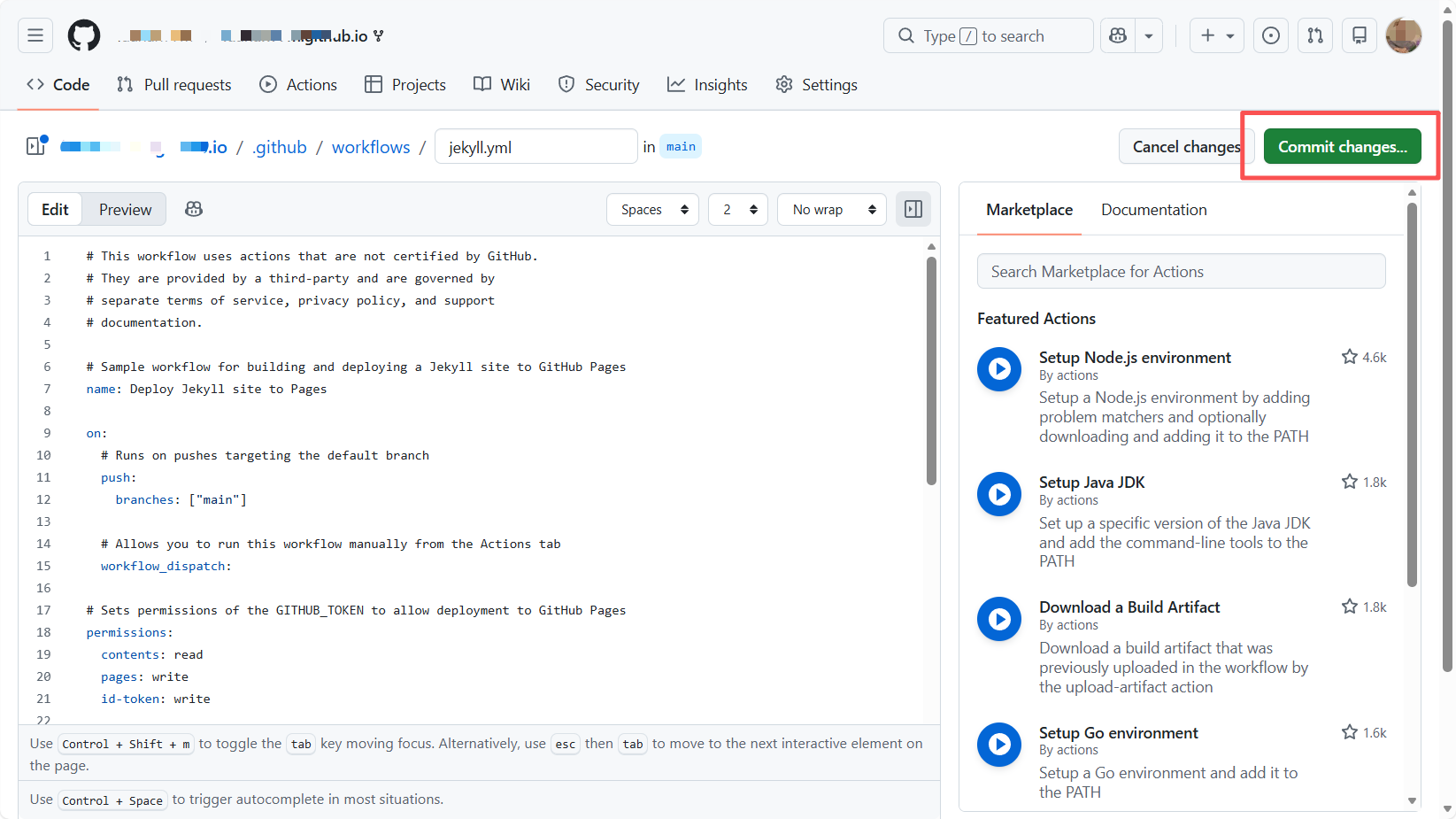1456x819 pixels.
Task: Star the Setup Node.js environment action
Action: point(1349,357)
